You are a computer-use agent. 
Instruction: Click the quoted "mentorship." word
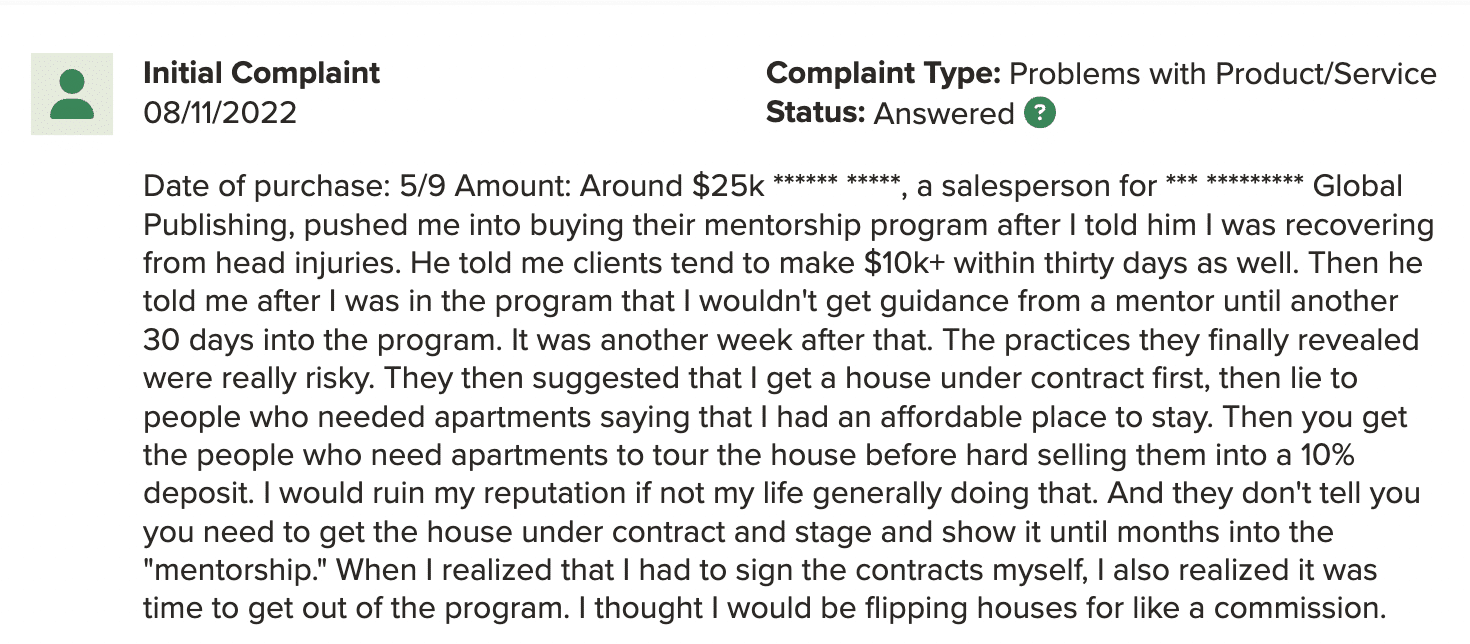237,569
